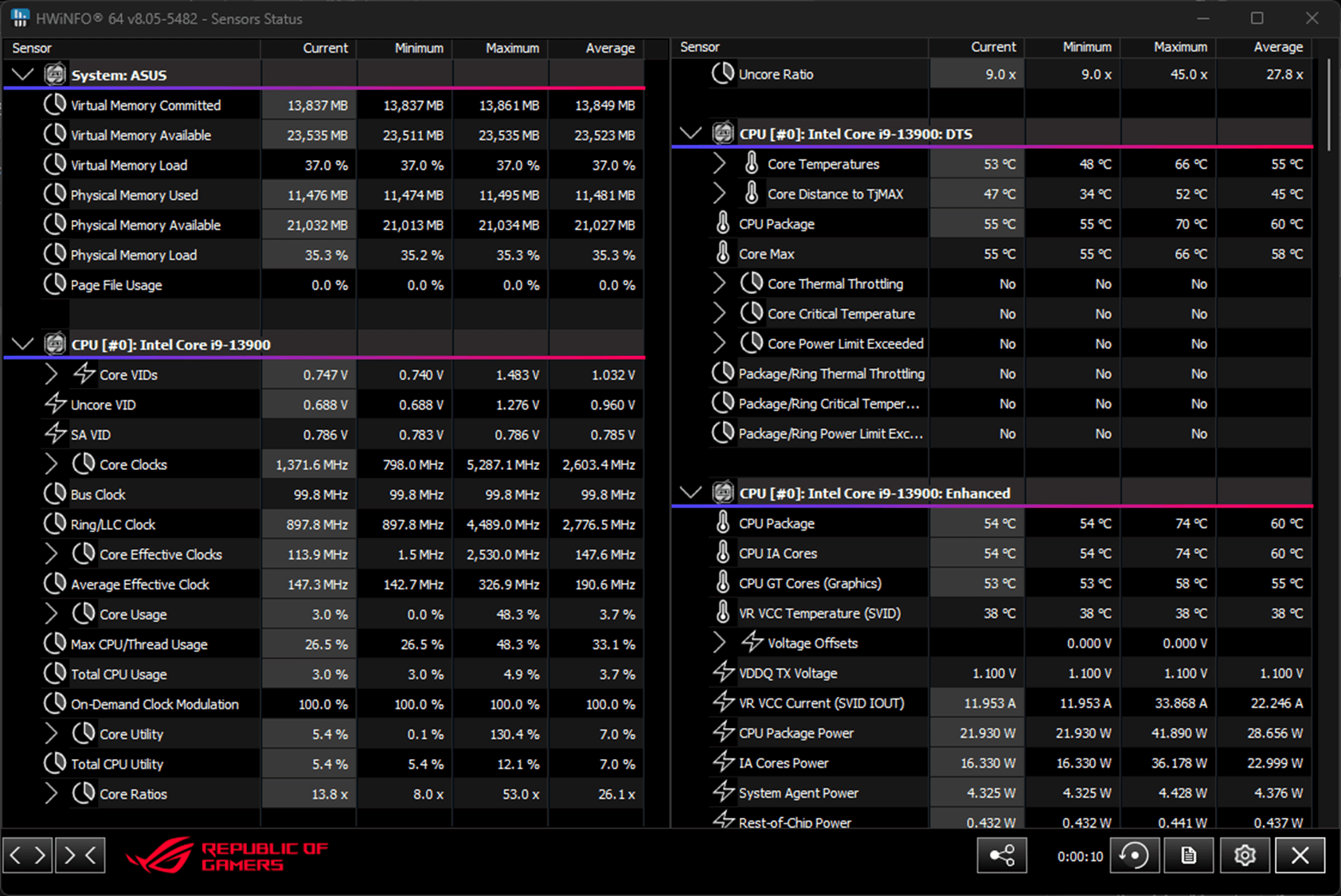Open the sensor logging report icon
The image size is (1341, 896).
pyautogui.click(x=1189, y=855)
